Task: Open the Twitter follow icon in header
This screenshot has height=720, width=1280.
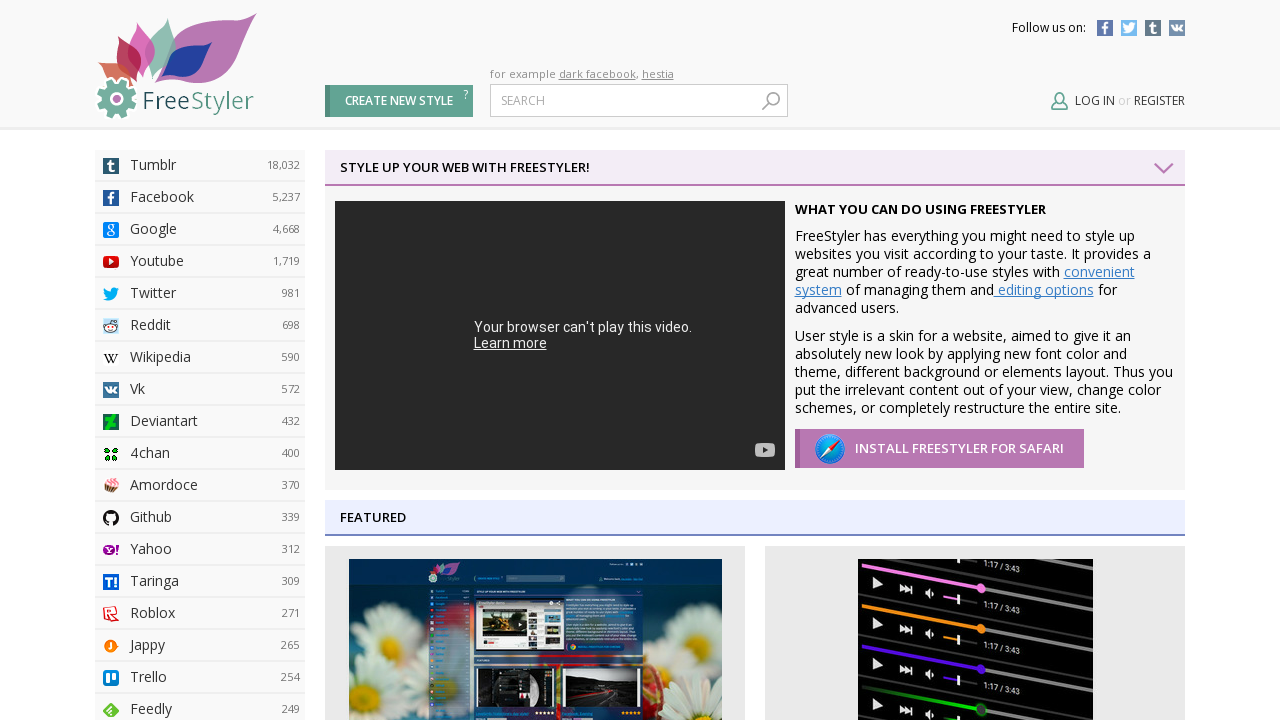Action: click(x=1129, y=28)
